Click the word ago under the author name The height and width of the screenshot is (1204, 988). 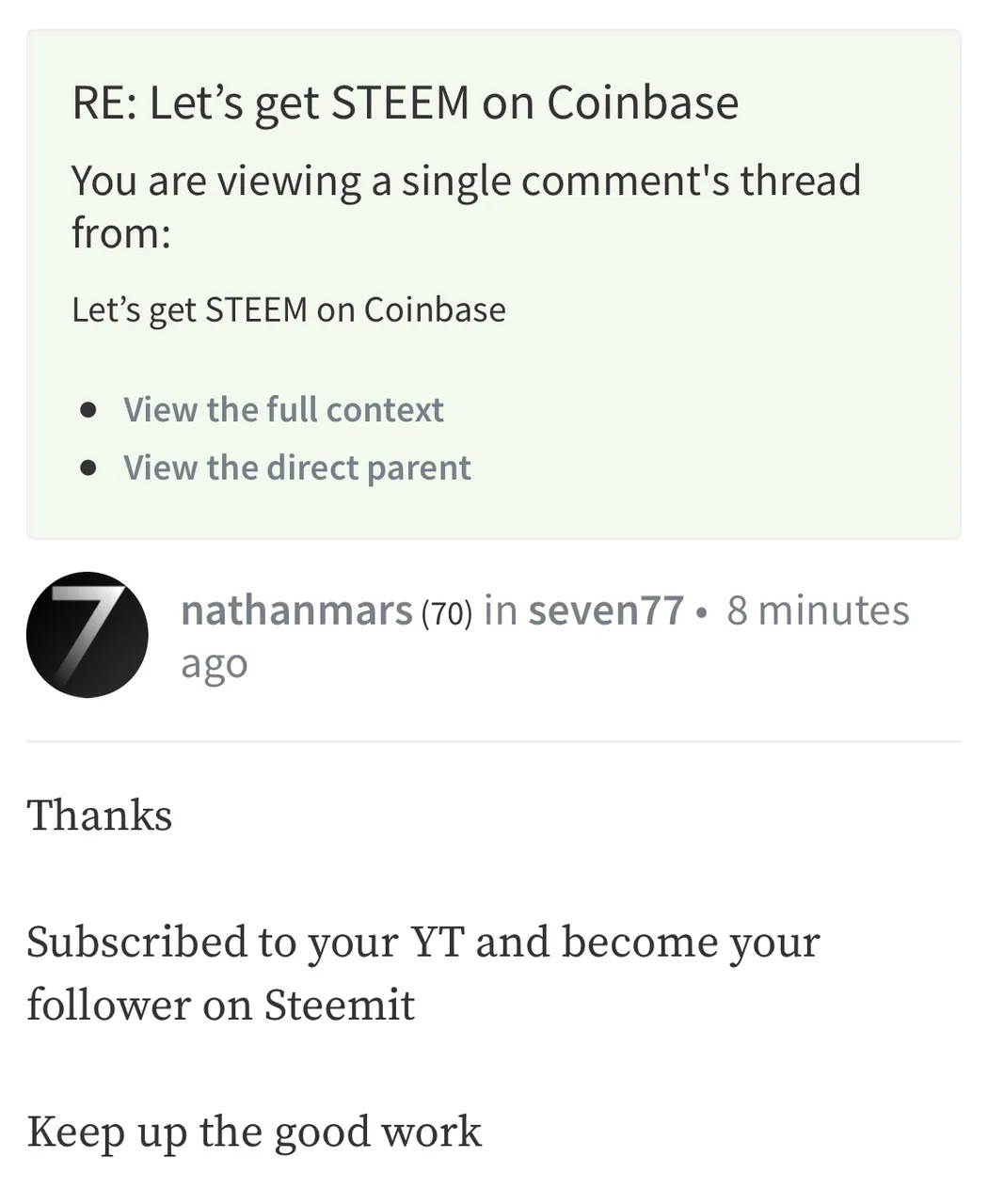tap(214, 665)
